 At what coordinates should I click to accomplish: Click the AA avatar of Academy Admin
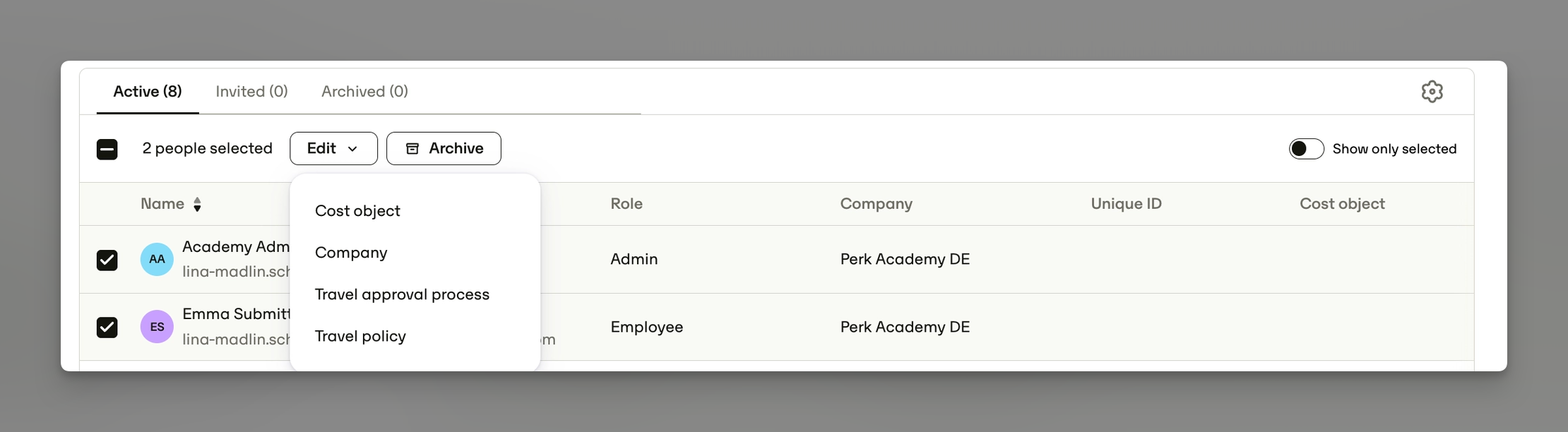click(157, 259)
